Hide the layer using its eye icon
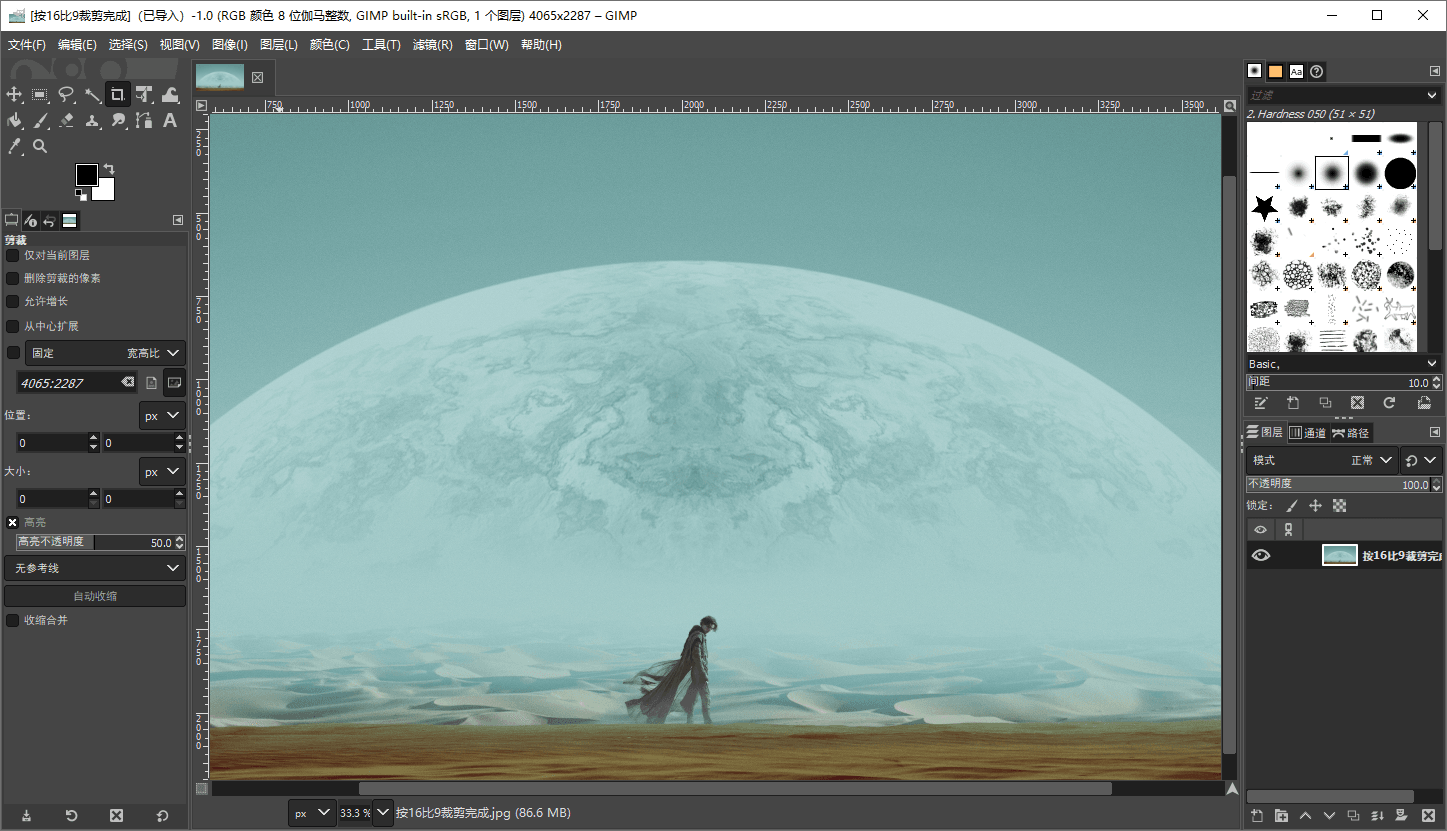Image resolution: width=1447 pixels, height=831 pixels. pyautogui.click(x=1261, y=556)
